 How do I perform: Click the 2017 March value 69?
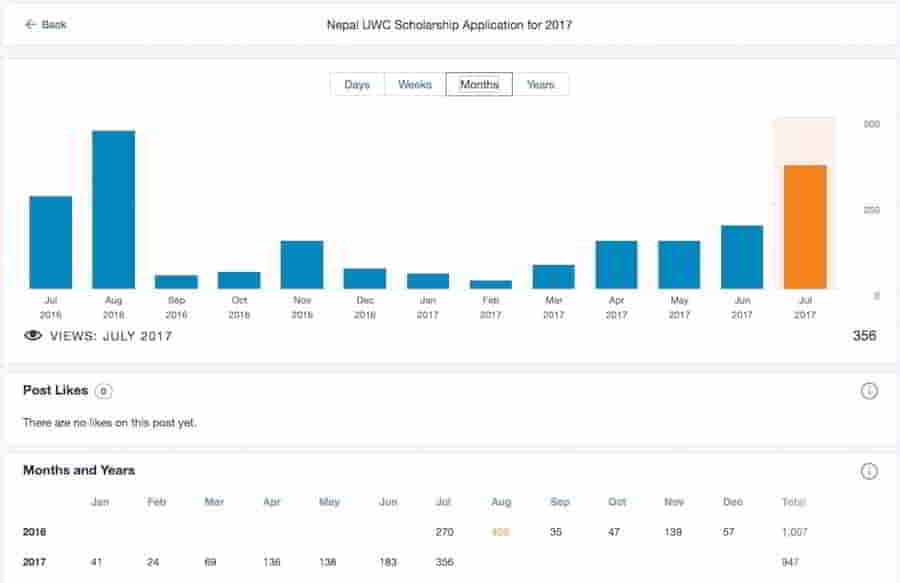pos(211,562)
